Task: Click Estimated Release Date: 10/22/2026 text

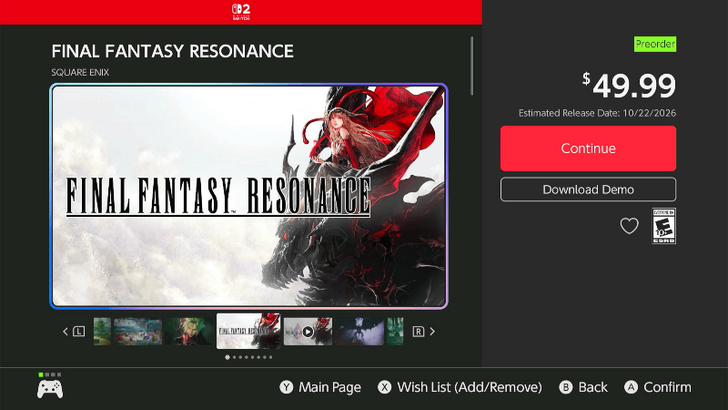Action: 597,113
